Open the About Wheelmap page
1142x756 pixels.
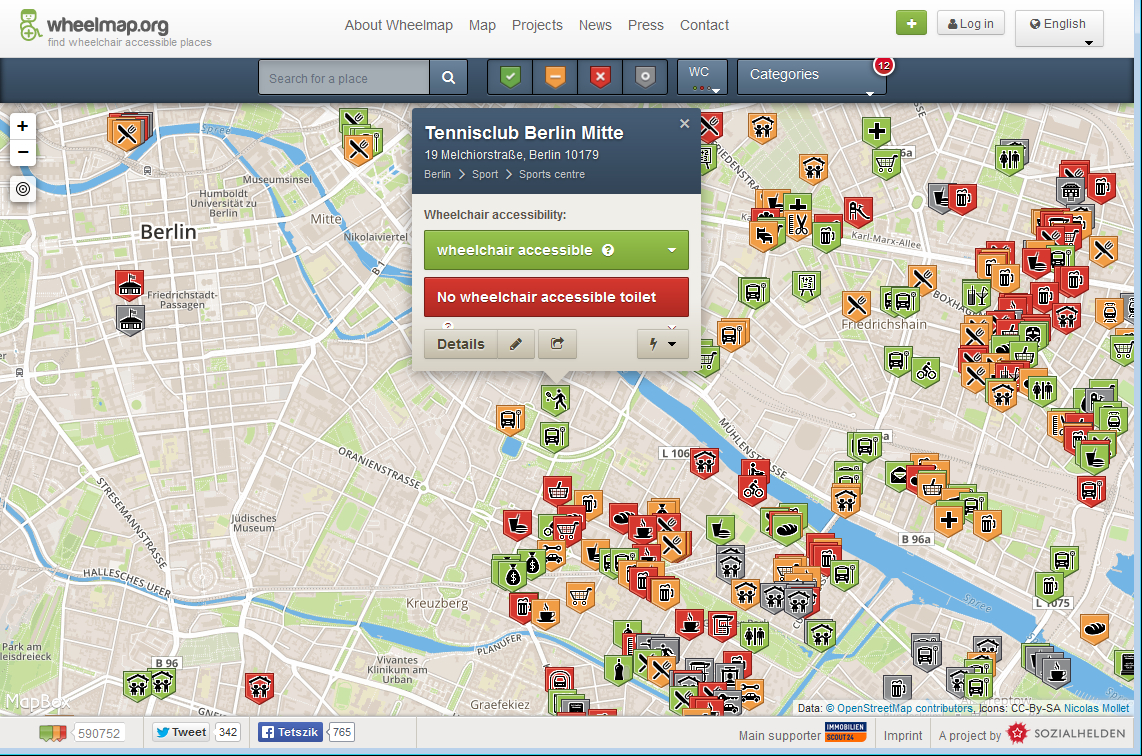click(x=398, y=25)
